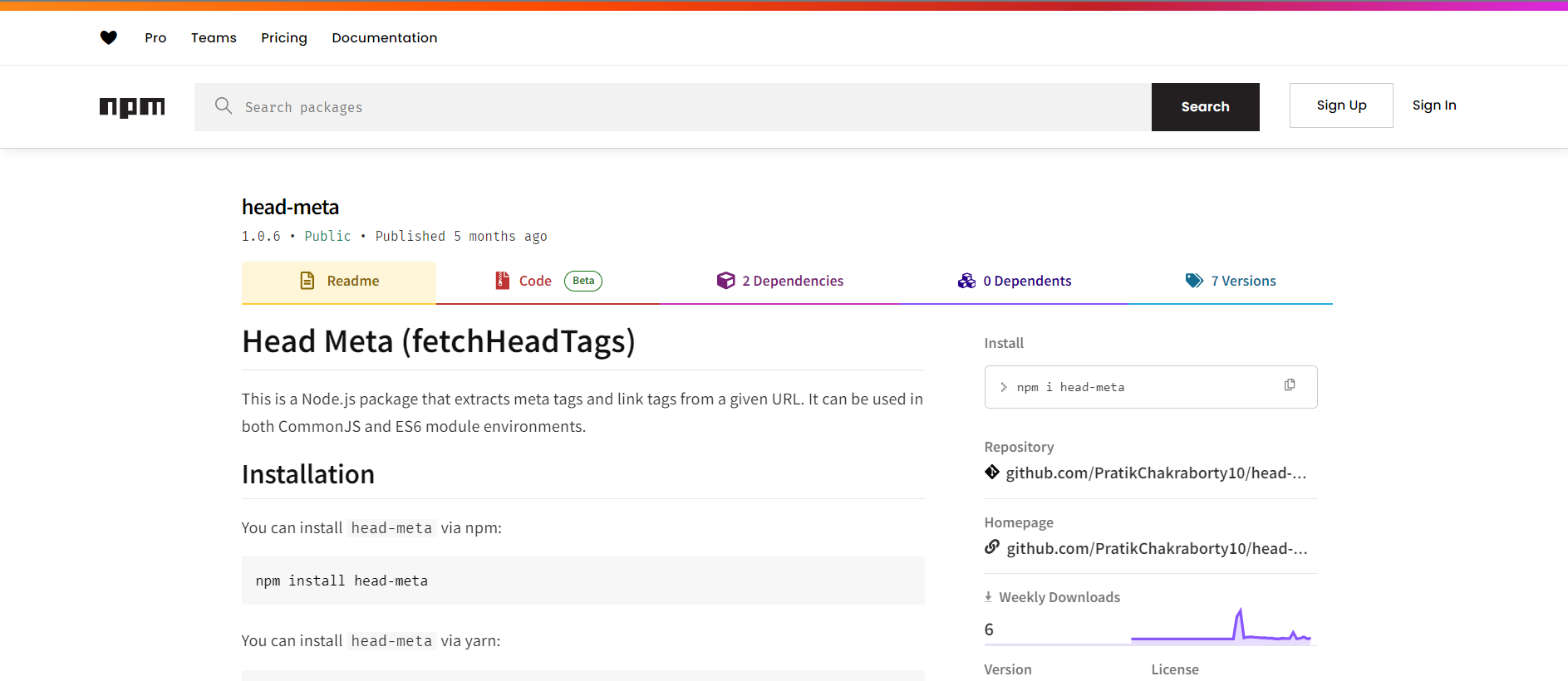This screenshot has width=1568, height=681.
Task: Open the GitHub homepage link
Action: (x=1157, y=548)
